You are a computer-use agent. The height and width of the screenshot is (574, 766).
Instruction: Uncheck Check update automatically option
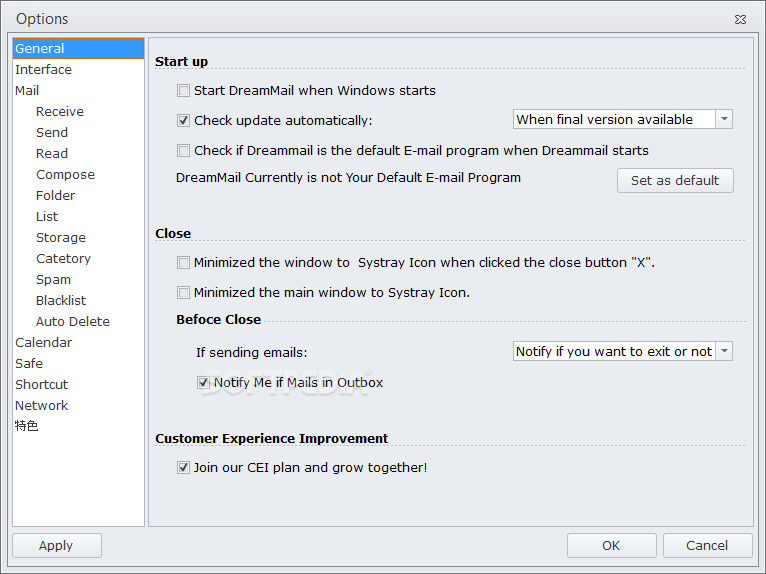coord(183,121)
